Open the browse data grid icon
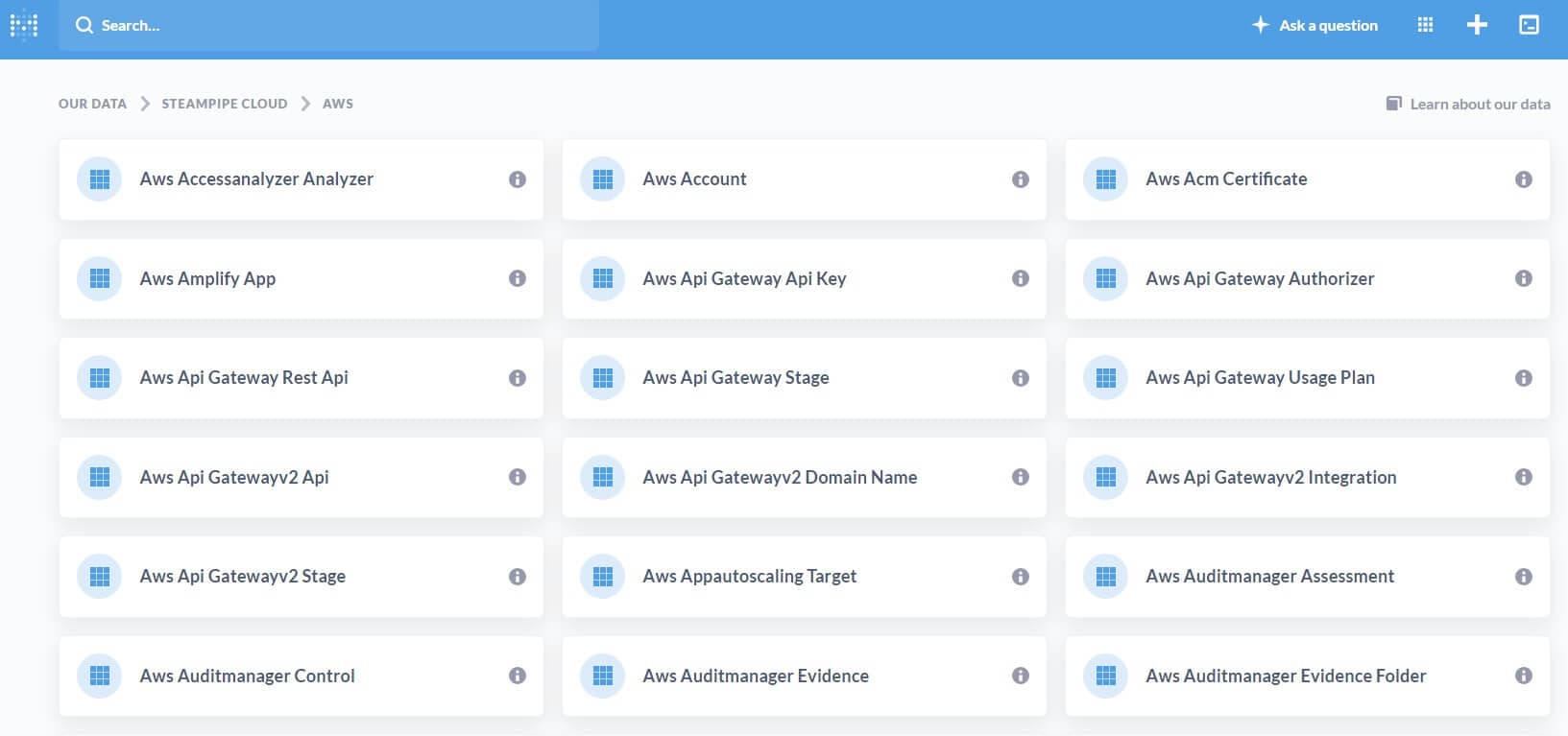Screen dimensions: 1568x736 (x=1425, y=26)
